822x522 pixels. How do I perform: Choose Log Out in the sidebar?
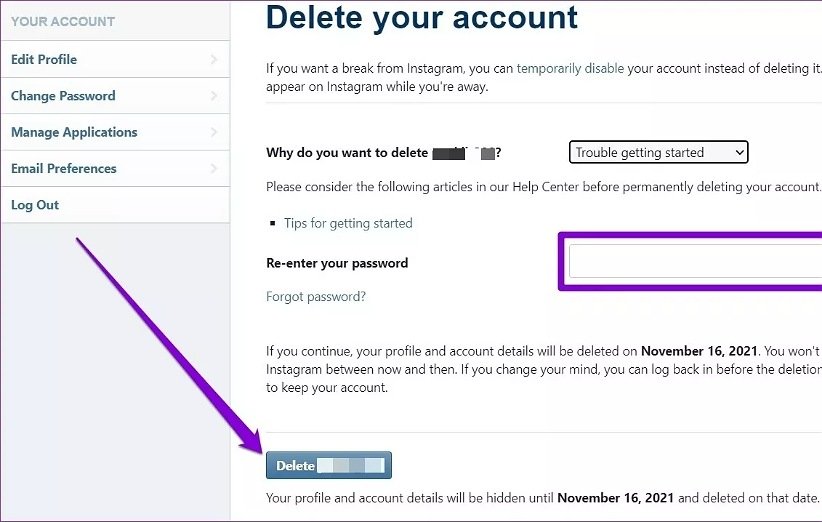(35, 205)
